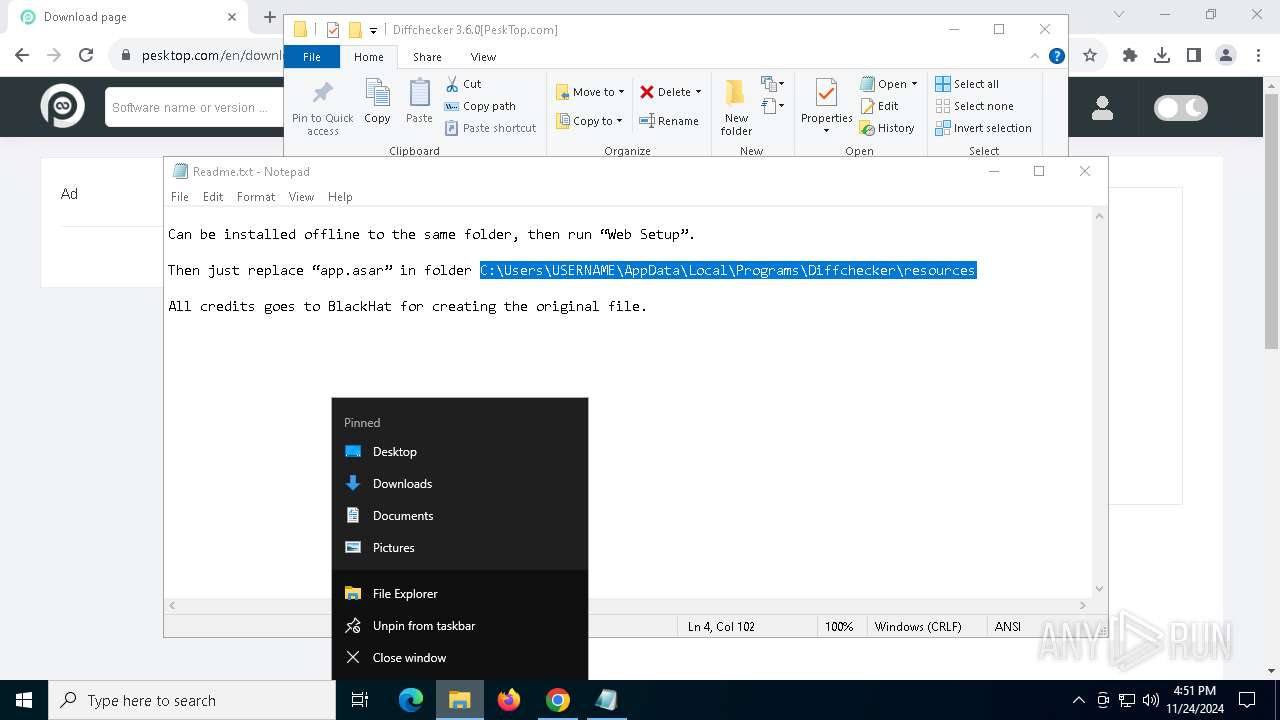This screenshot has width=1280, height=720.
Task: Select Documents in the jump list
Action: [460, 516]
